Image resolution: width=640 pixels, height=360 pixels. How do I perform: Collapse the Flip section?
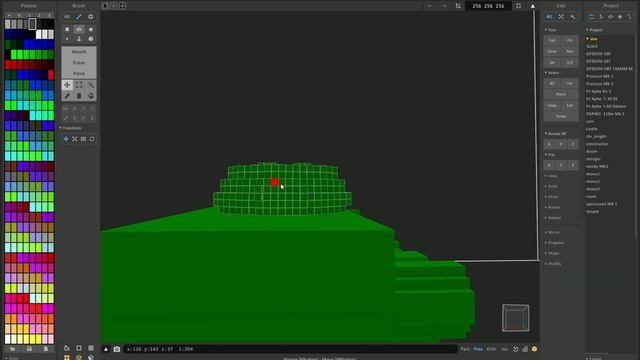click(x=550, y=155)
